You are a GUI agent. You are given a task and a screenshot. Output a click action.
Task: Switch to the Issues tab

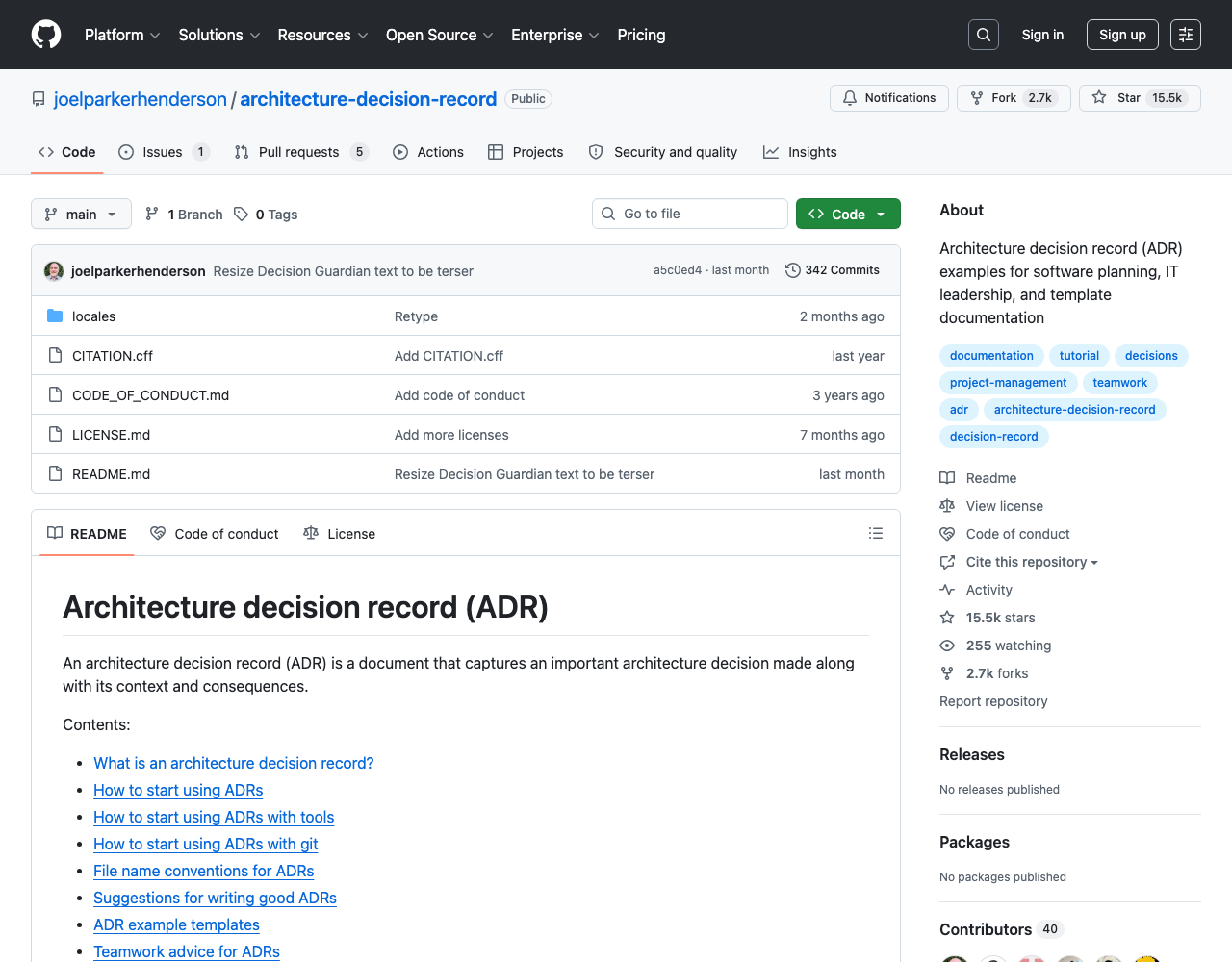tap(164, 152)
